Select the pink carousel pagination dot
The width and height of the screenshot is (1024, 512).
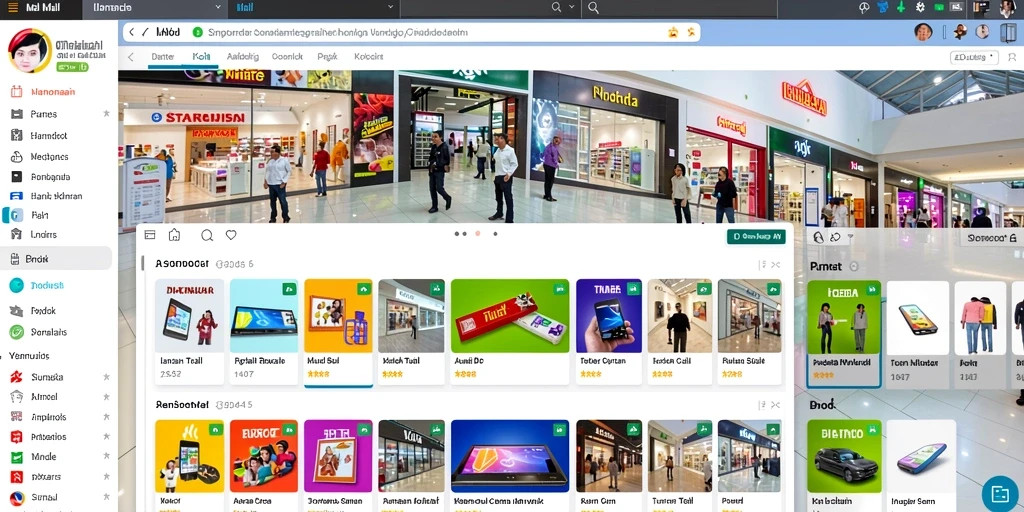point(478,234)
